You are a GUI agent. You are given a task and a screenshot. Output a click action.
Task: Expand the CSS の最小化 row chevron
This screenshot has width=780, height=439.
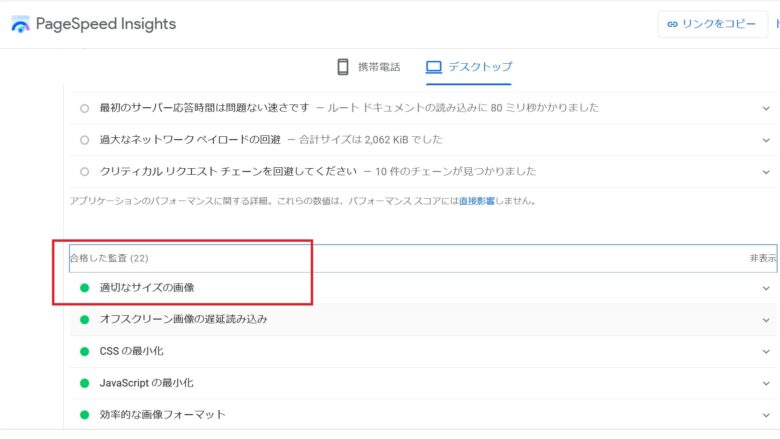point(765,351)
